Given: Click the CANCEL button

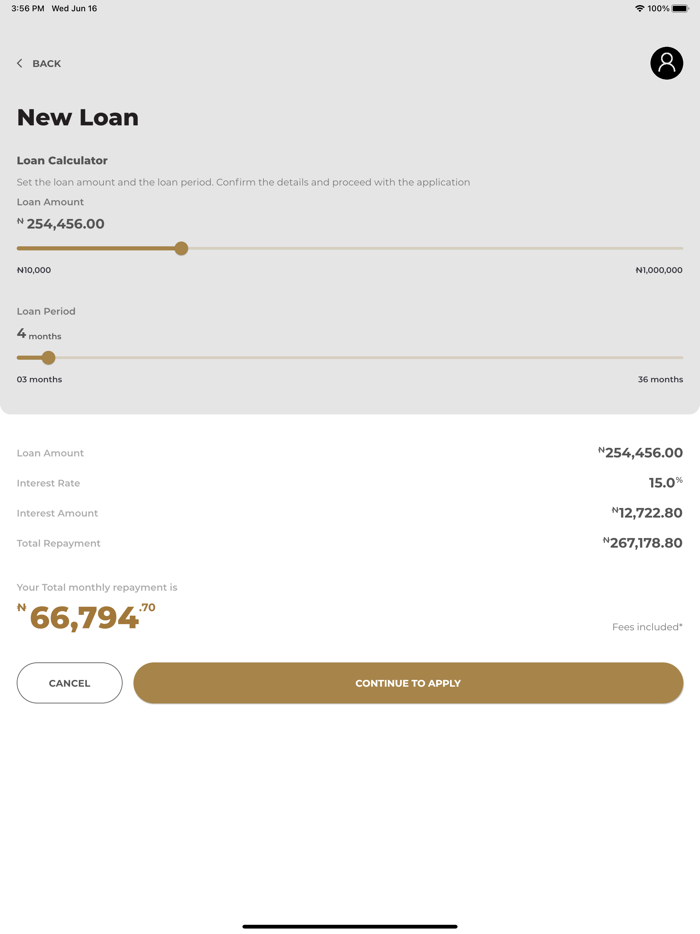Looking at the screenshot, I should point(69,683).
